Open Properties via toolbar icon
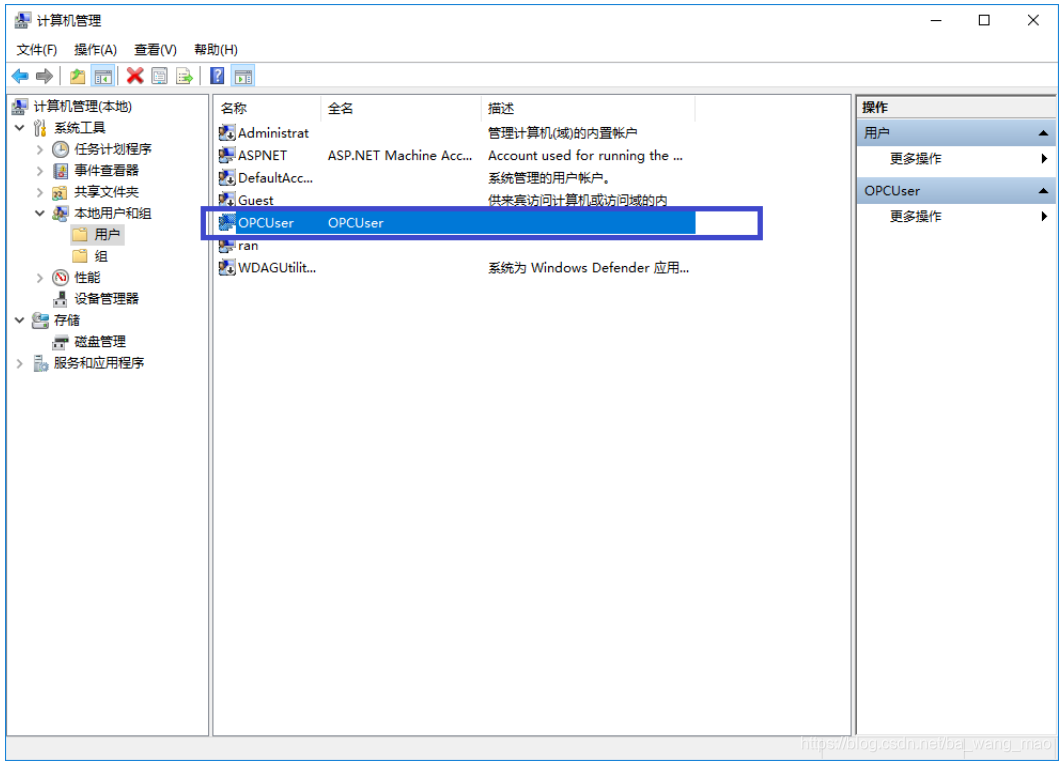Viewport: 1061px width, 762px height. coord(160,76)
